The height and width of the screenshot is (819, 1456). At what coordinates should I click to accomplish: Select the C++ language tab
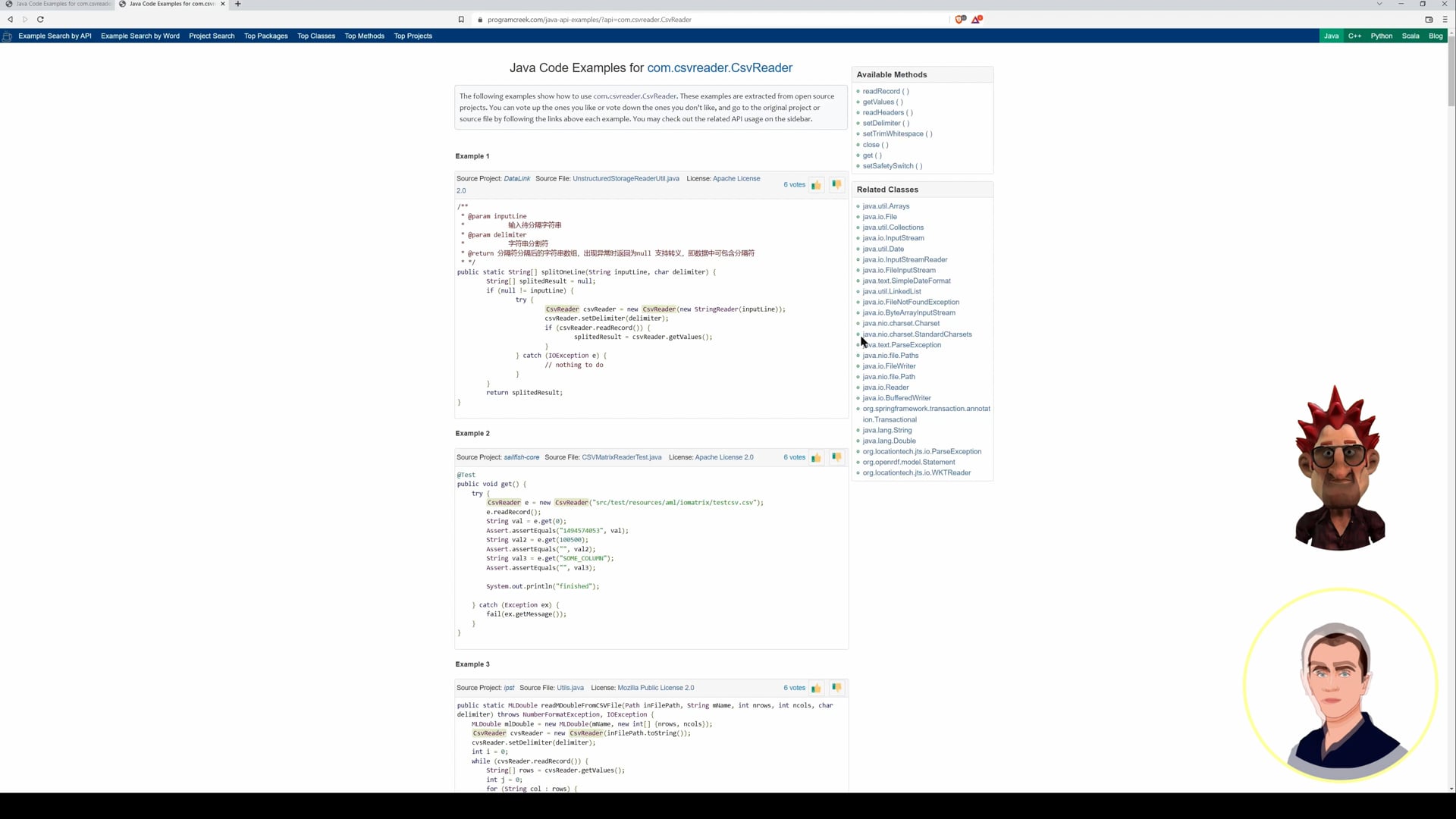point(1355,36)
